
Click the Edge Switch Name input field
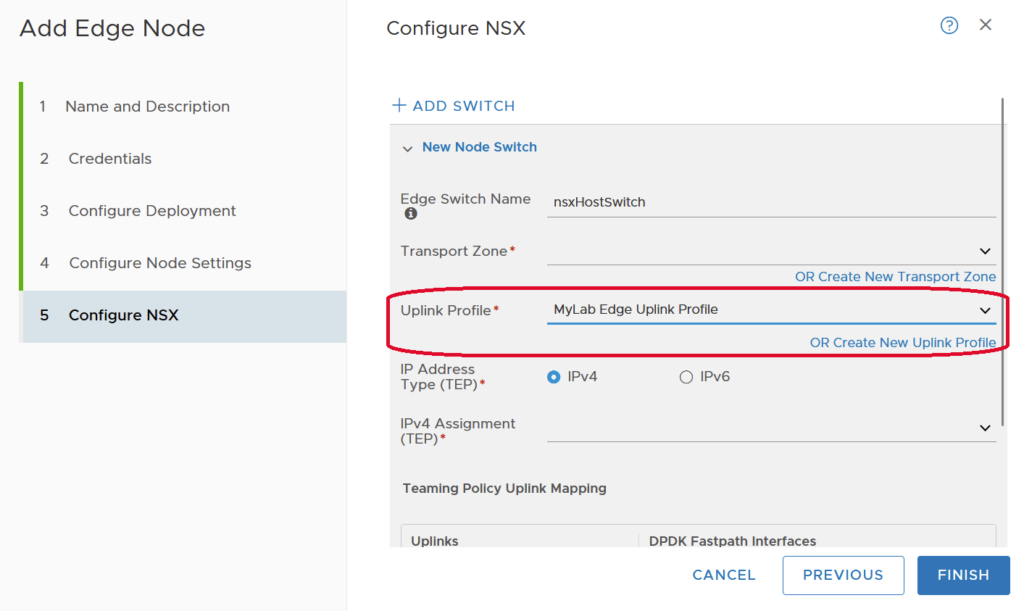tap(770, 202)
